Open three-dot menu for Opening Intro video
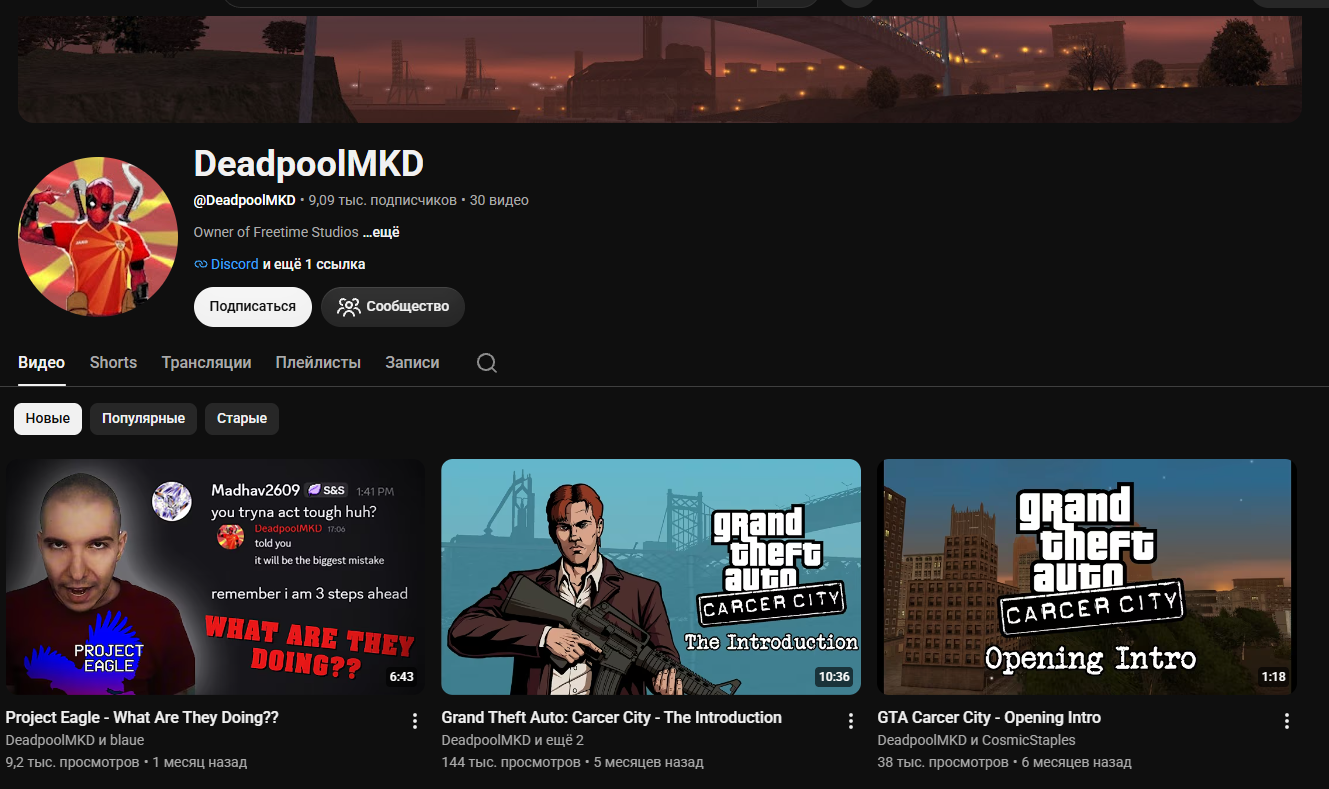 (x=1287, y=721)
